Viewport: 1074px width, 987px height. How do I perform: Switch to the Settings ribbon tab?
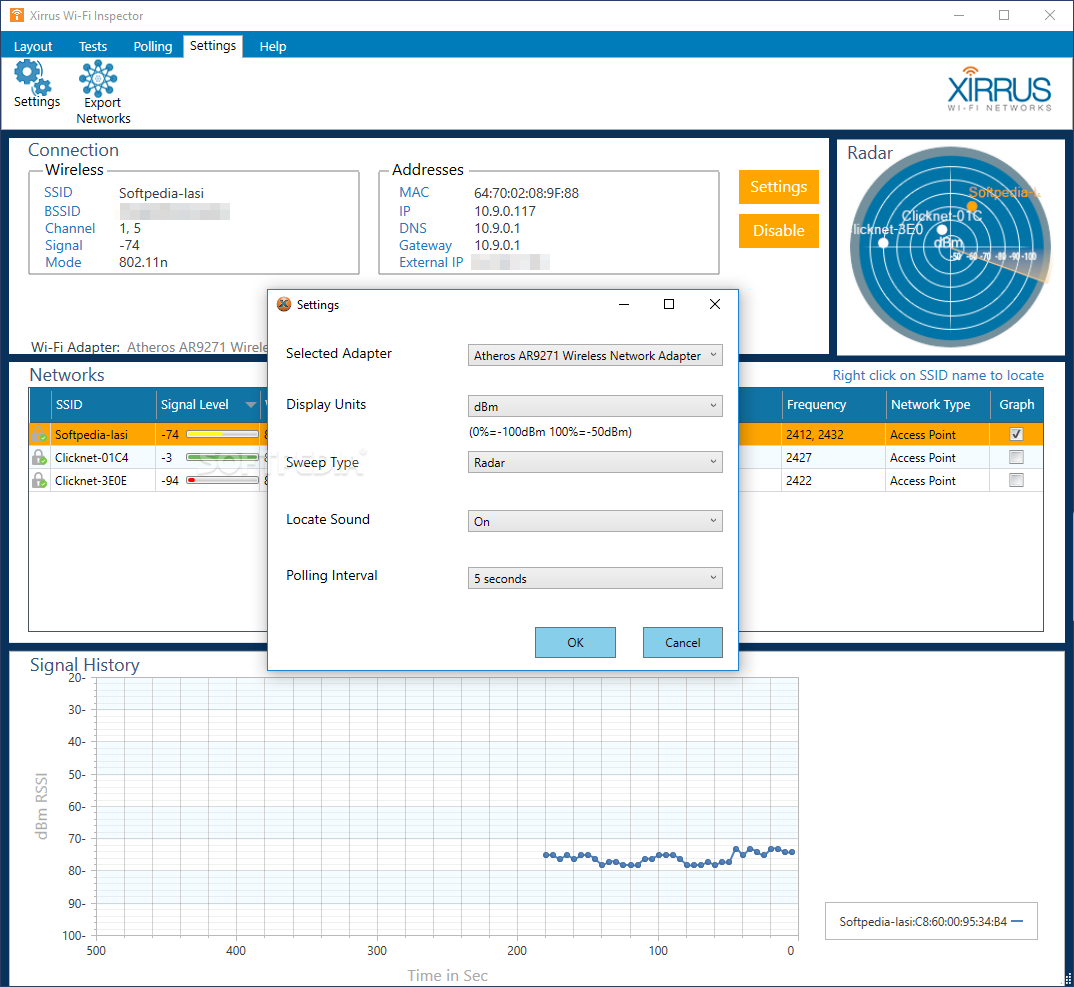pyautogui.click(x=213, y=46)
